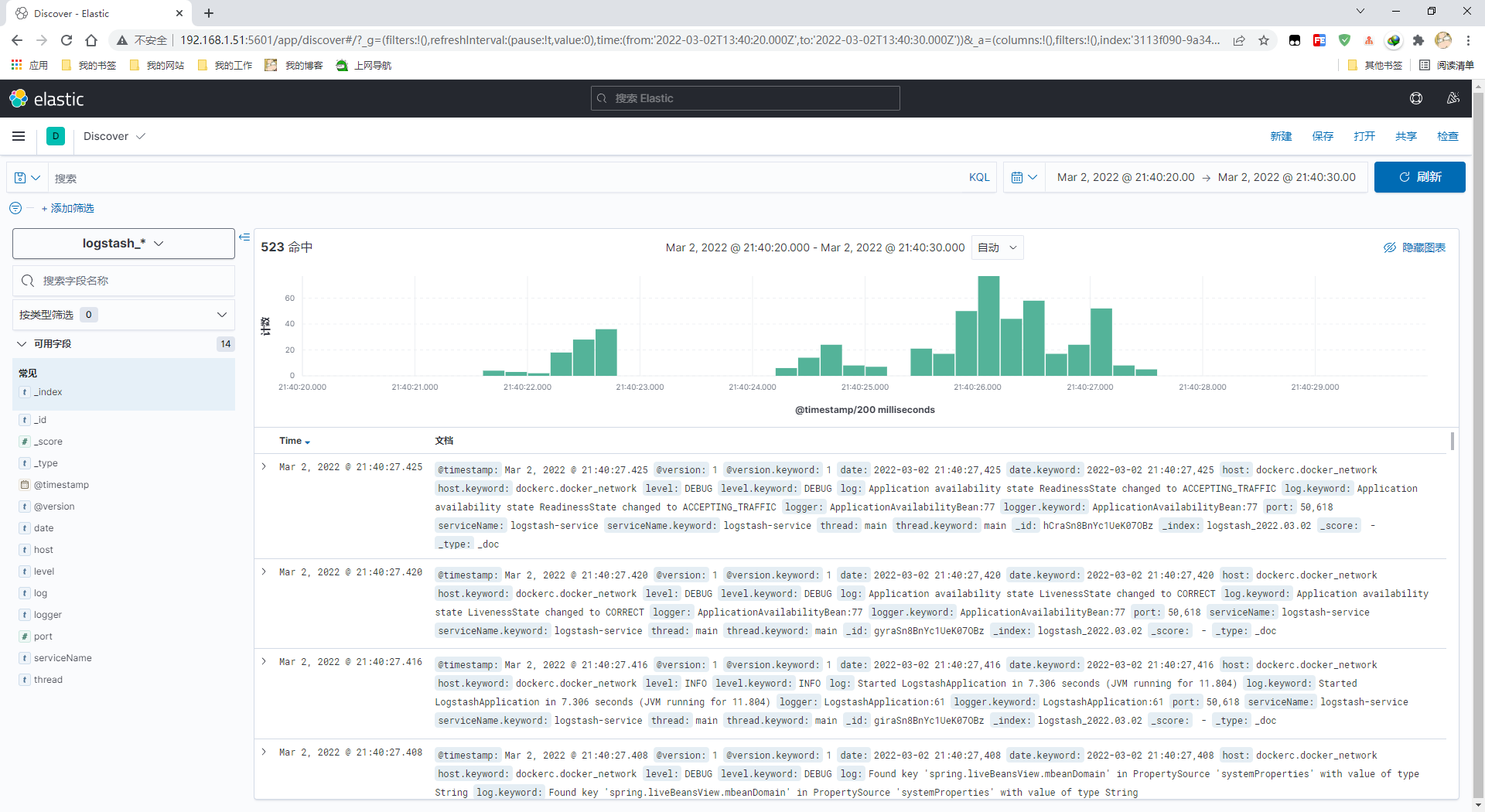Click the tallest histogram bar near 21:40:26
The height and width of the screenshot is (812, 1485).
click(988, 326)
